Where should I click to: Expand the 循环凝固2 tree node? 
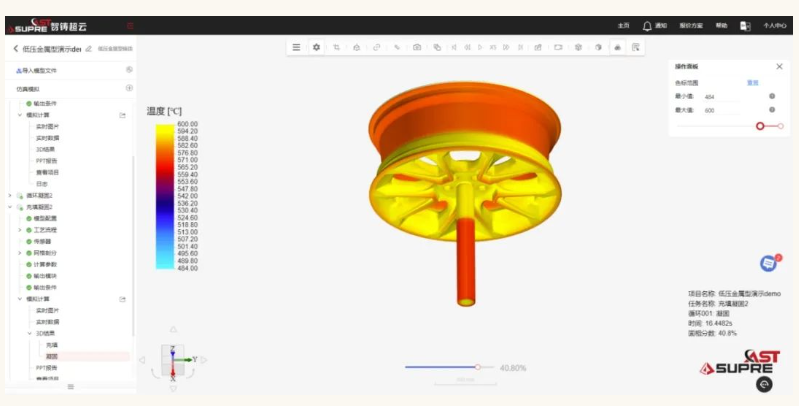tap(10, 195)
